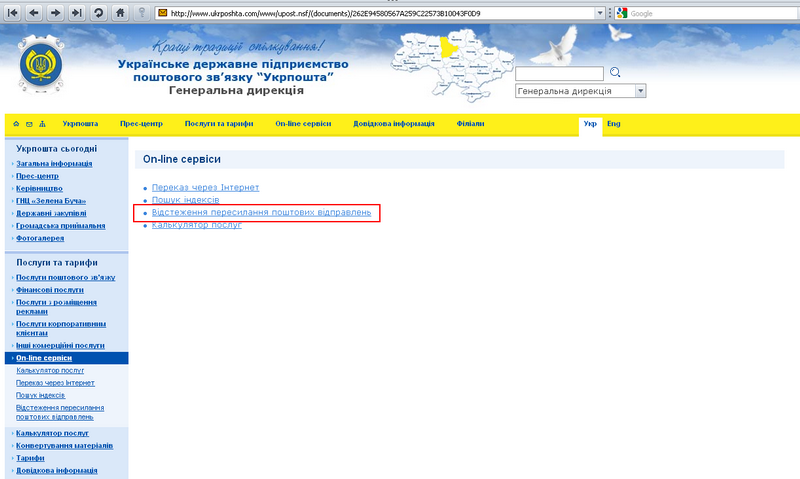Open Послуги та тарифи in yellow menu bar
The image size is (800, 479).
219,124
